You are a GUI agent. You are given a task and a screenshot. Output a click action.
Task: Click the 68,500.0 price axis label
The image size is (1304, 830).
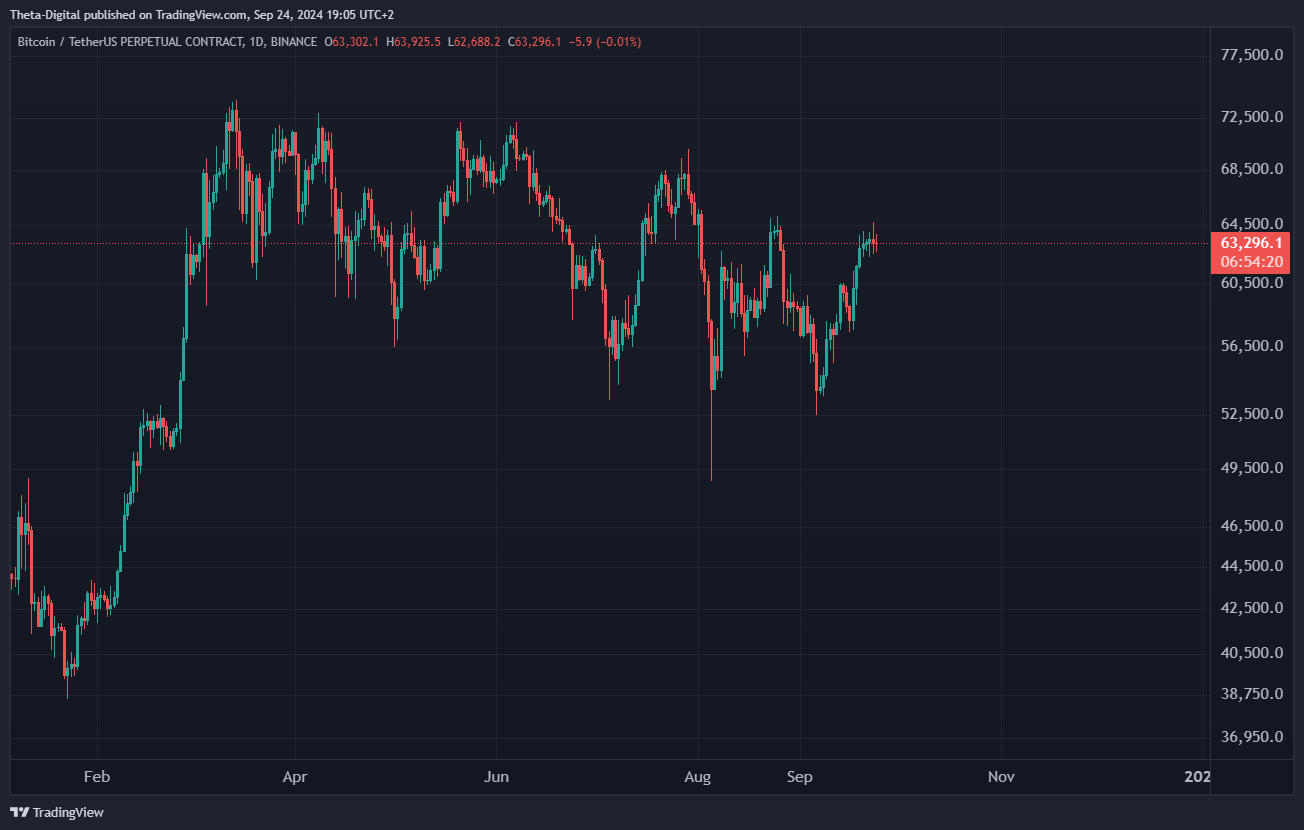1253,169
